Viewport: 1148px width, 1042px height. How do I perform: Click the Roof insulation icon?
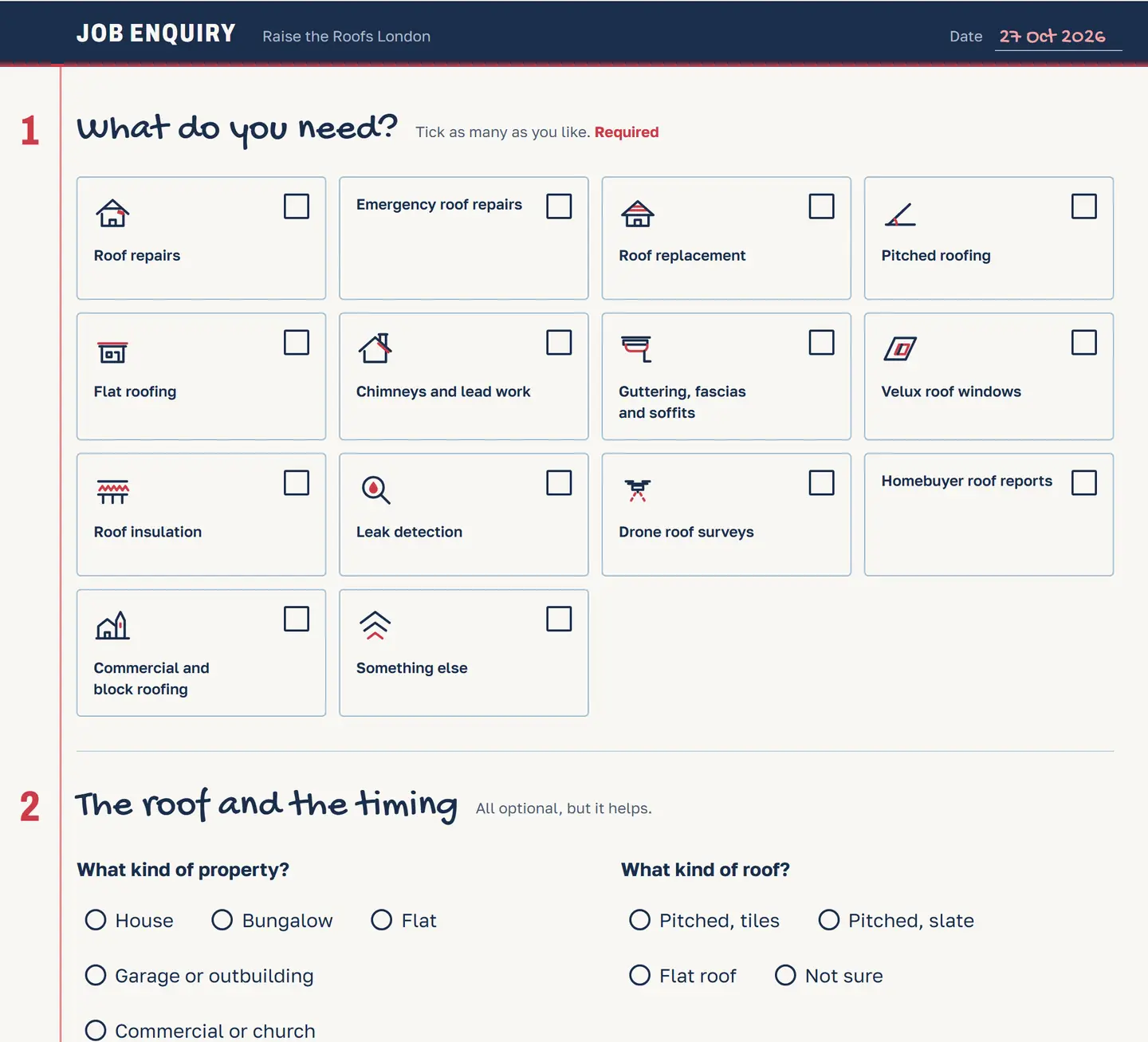click(112, 490)
